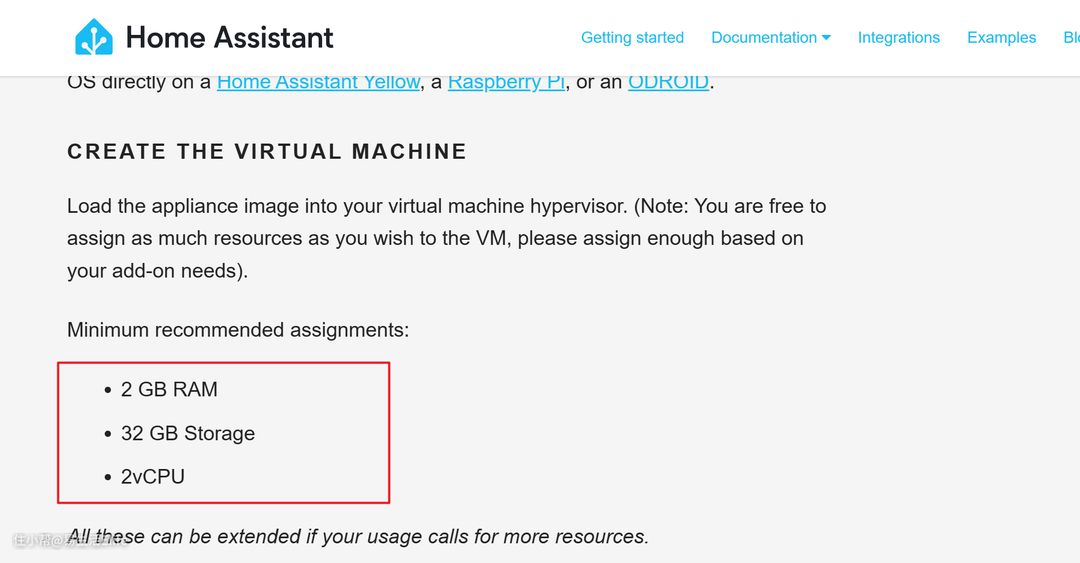Select the 2vCPU list item
This screenshot has width=1080, height=563.
click(x=153, y=477)
